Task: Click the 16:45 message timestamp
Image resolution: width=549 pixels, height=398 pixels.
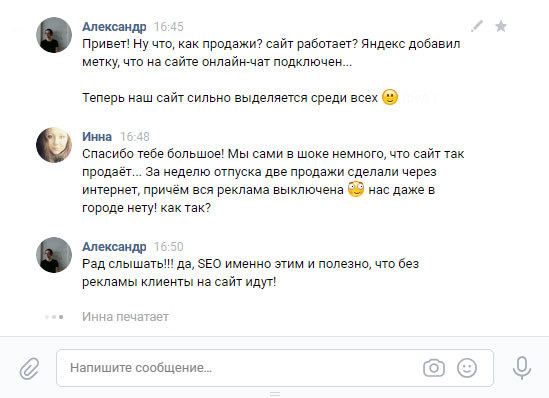Action: [169, 27]
